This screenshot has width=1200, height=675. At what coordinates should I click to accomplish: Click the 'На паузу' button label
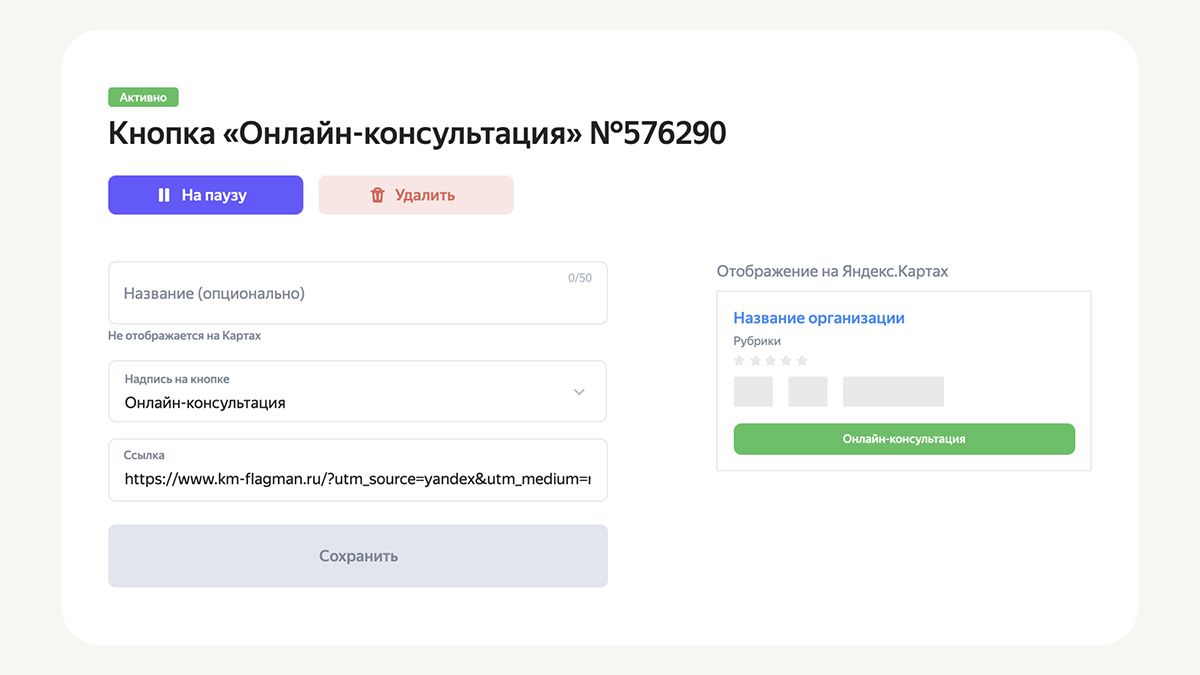tap(214, 195)
